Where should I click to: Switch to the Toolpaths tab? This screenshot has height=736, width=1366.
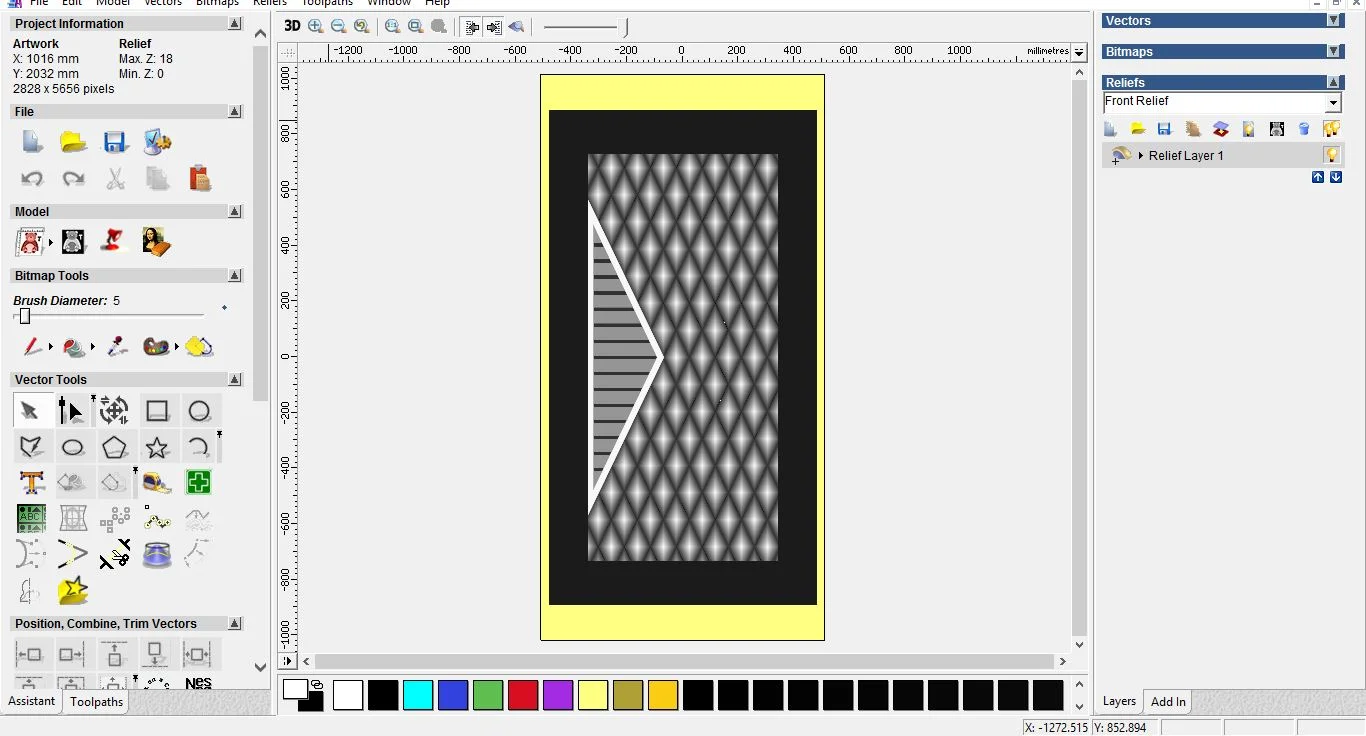pyautogui.click(x=97, y=702)
